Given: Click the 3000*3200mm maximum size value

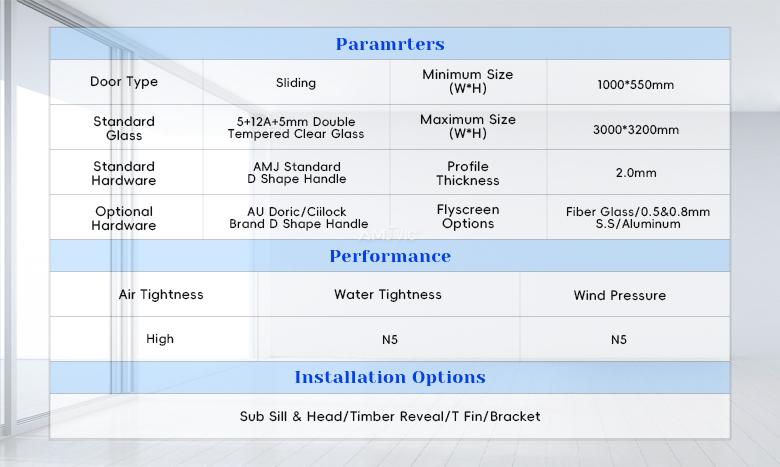Looking at the screenshot, I should [636, 130].
